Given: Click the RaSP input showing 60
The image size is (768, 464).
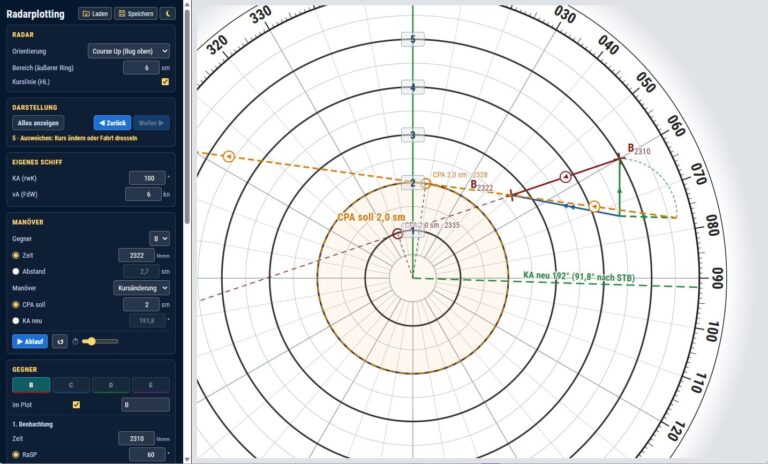Looking at the screenshot, I should pos(147,455).
